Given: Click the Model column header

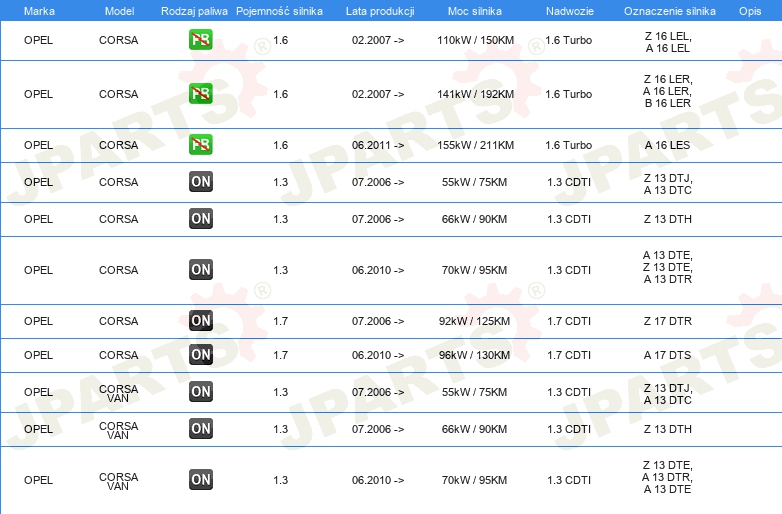Looking at the screenshot, I should click(x=119, y=11).
